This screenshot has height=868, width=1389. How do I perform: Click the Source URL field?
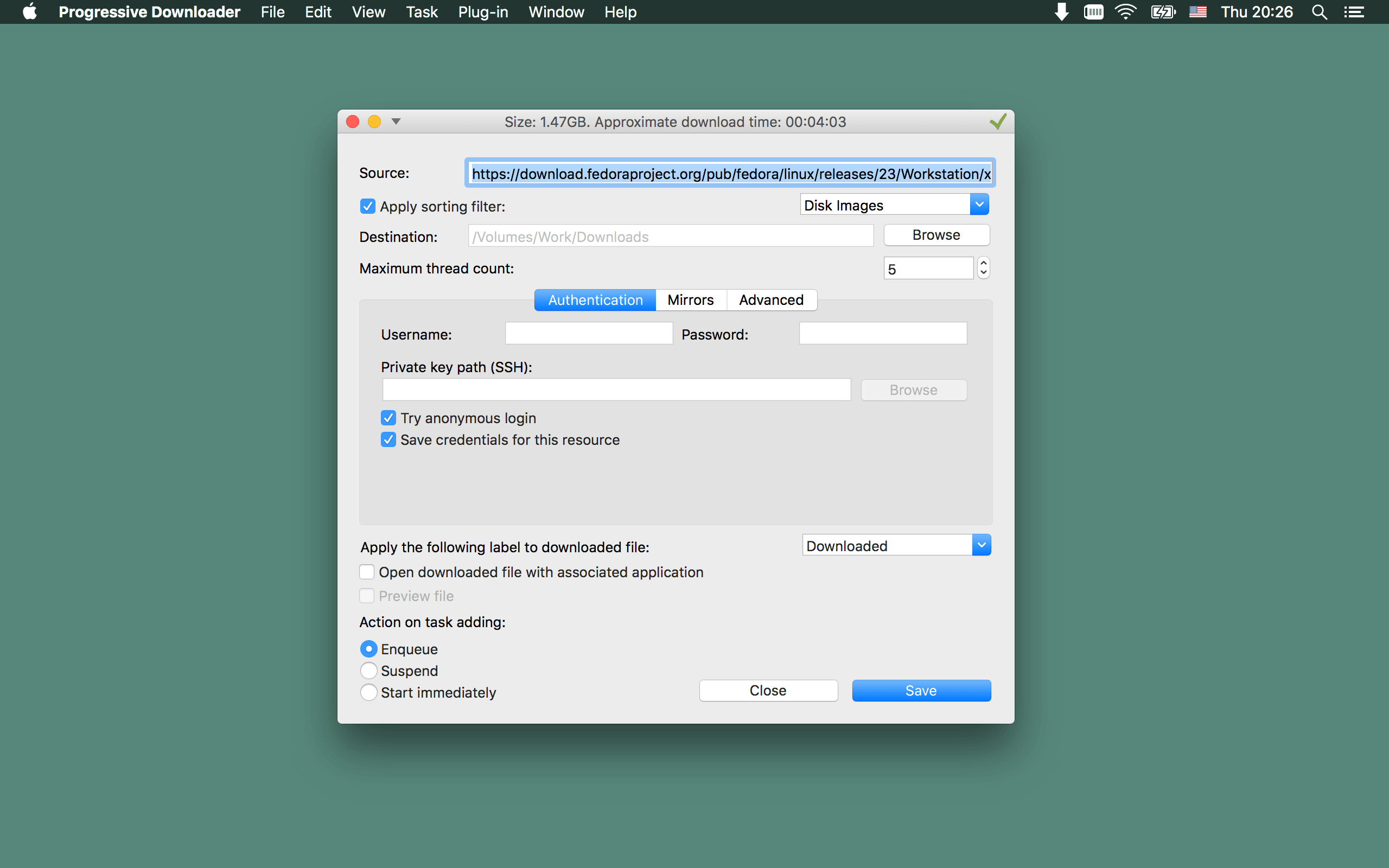tap(730, 173)
